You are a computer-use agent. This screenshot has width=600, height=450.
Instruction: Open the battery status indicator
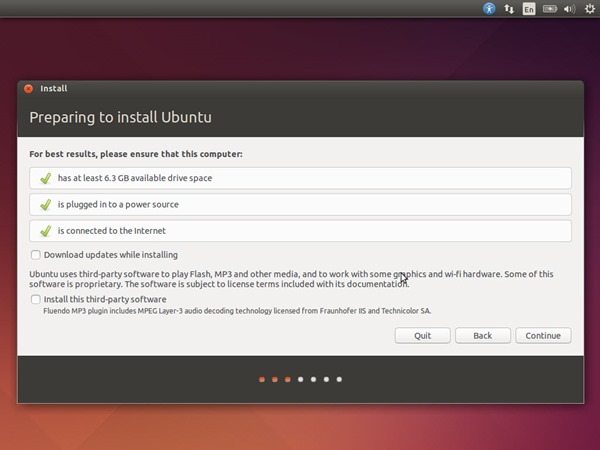pos(549,9)
